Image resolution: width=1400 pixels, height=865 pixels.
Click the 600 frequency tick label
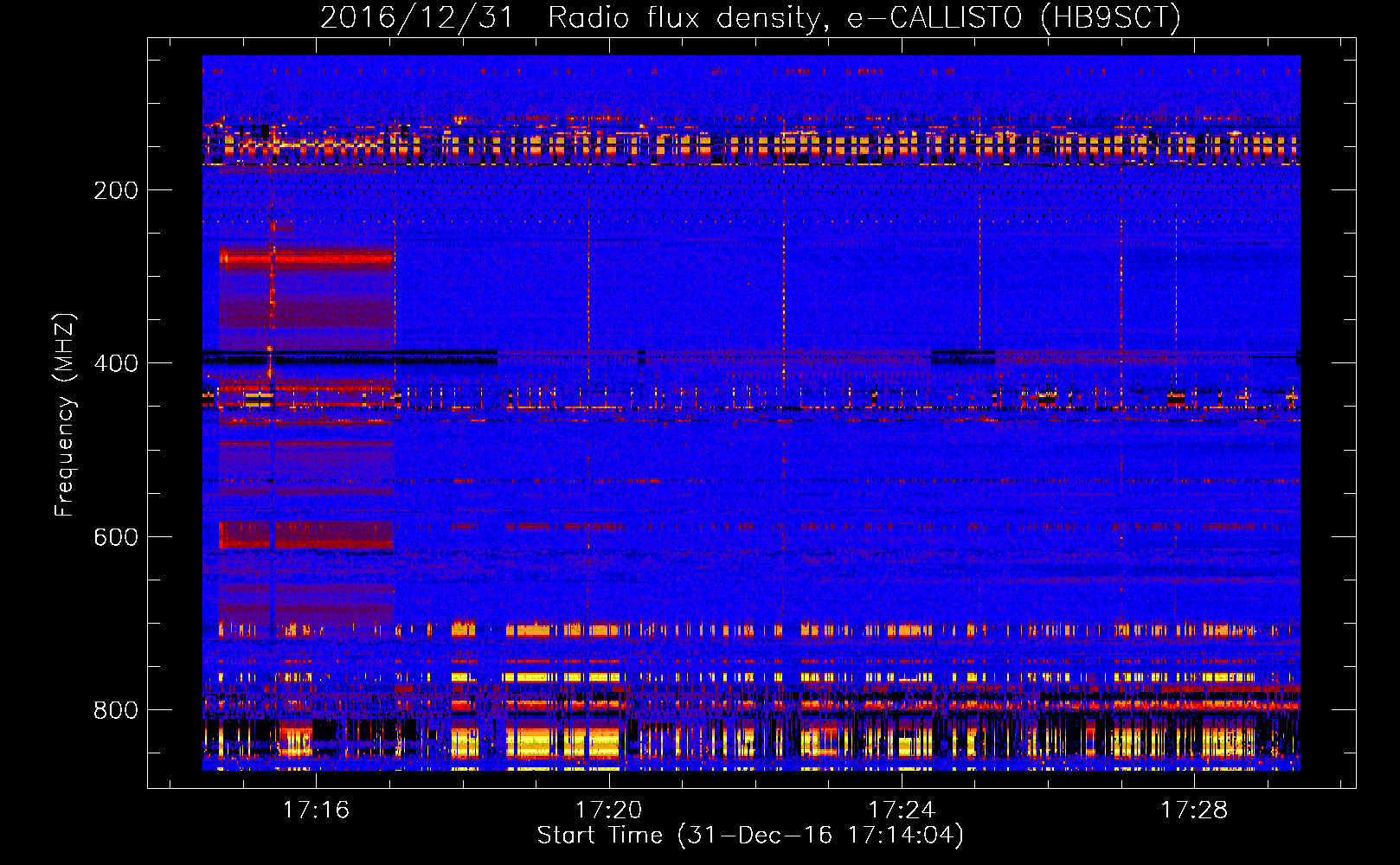point(116,537)
